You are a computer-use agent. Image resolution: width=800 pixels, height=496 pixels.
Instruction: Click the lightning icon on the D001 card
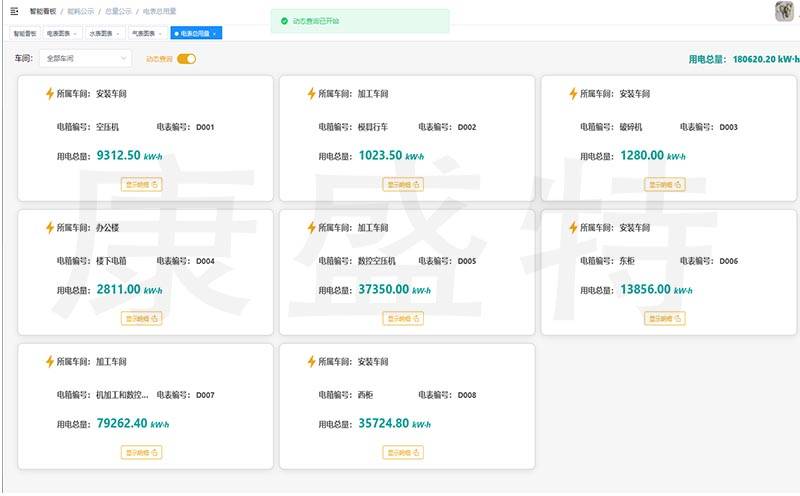click(49, 93)
